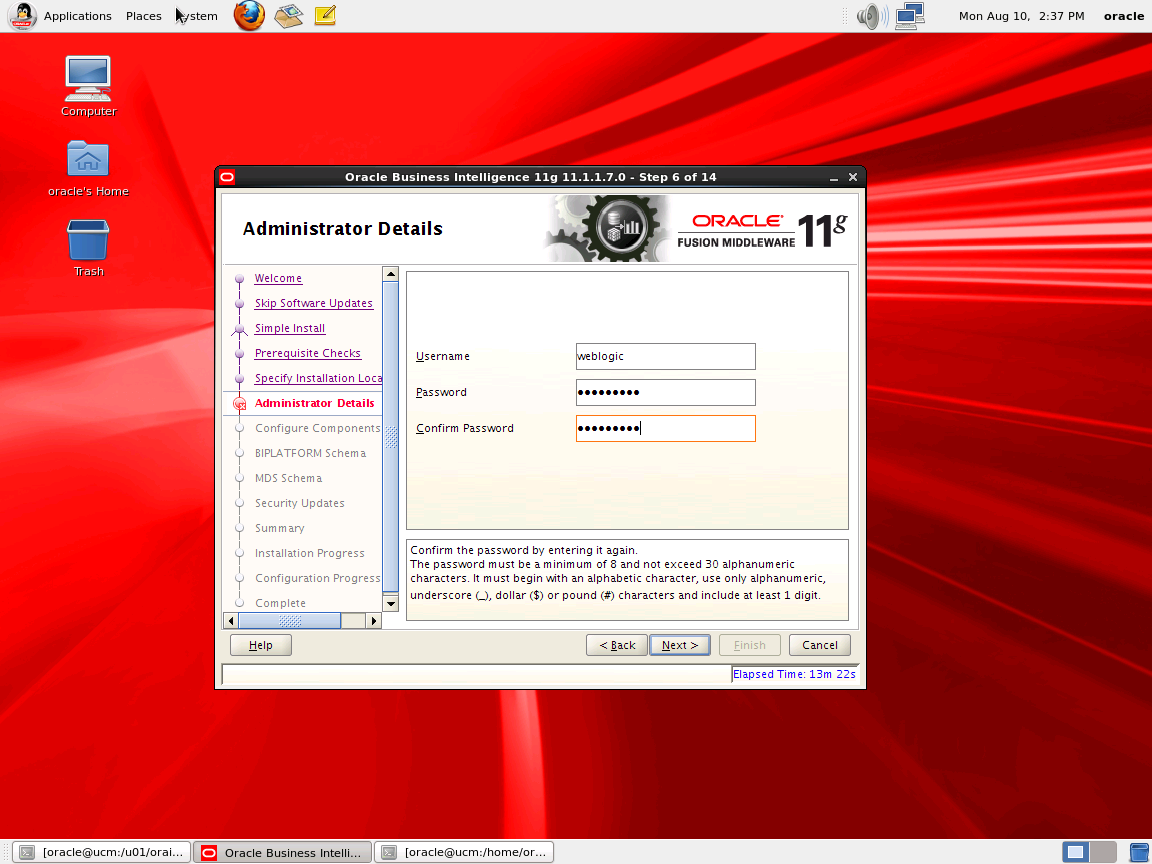The image size is (1152, 864).
Task: Switch to the oracle@ucm:/home/or terminal task
Action: [x=464, y=852]
